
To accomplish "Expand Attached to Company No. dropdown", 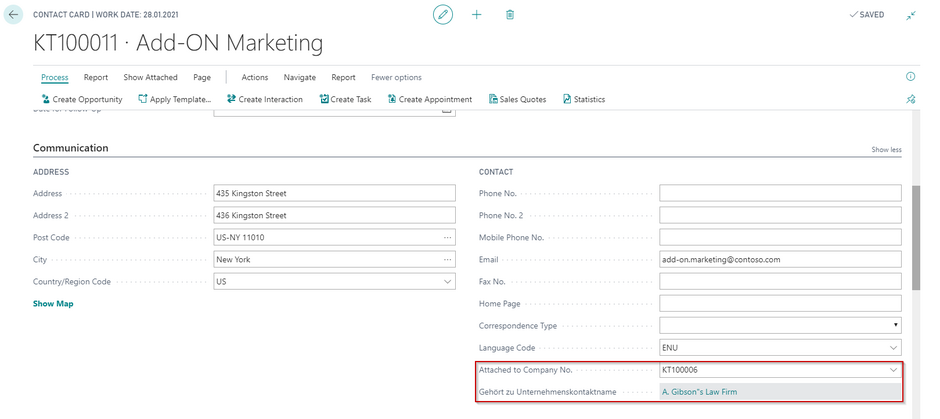I will (893, 370).
